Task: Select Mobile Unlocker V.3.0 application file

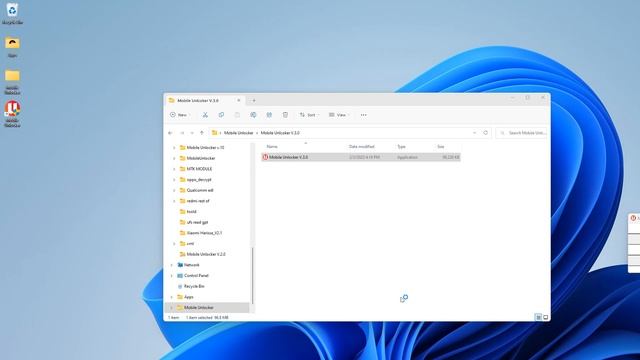Action: [x=361, y=157]
